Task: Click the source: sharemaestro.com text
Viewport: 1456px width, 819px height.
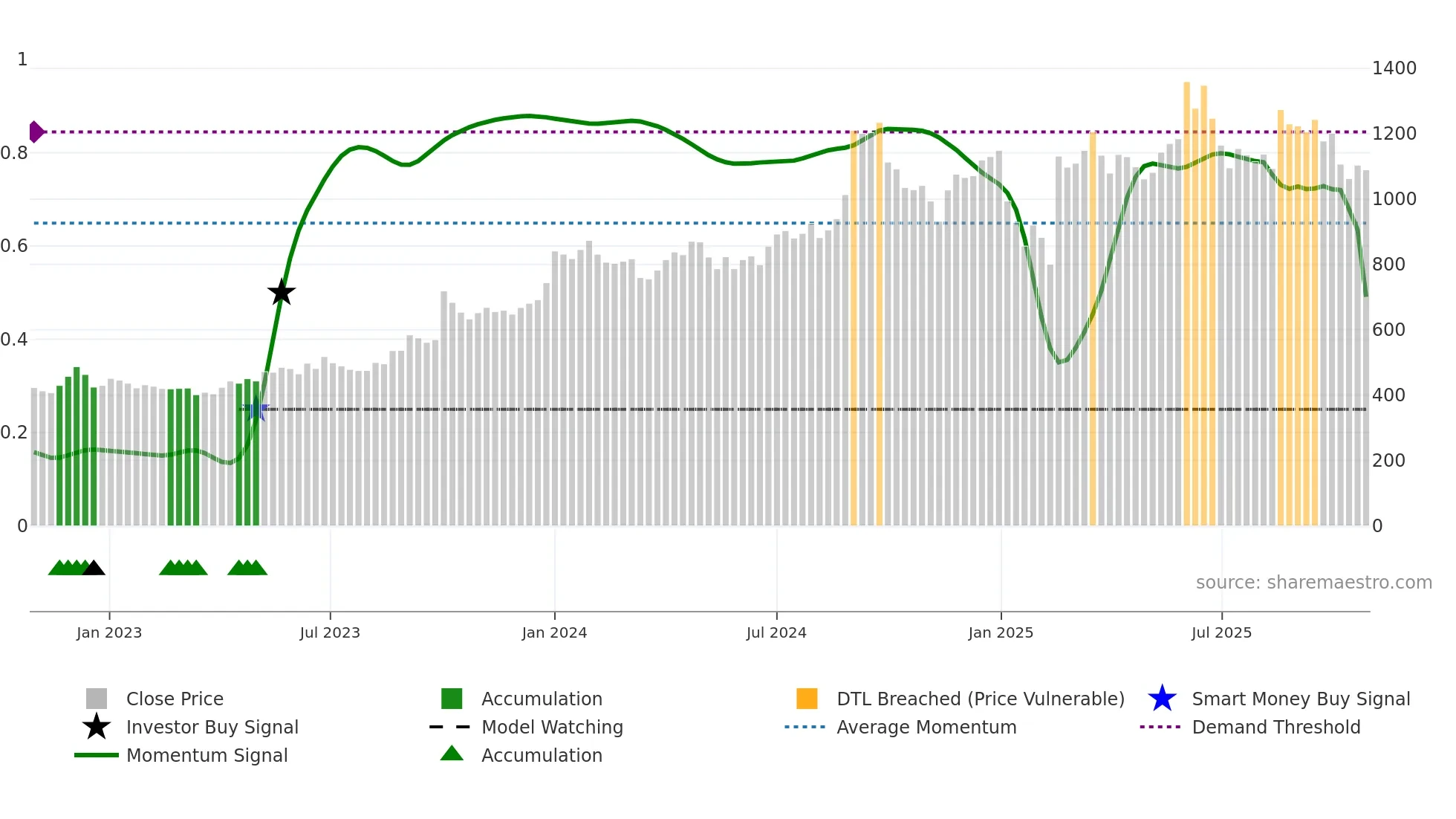Action: point(1313,582)
